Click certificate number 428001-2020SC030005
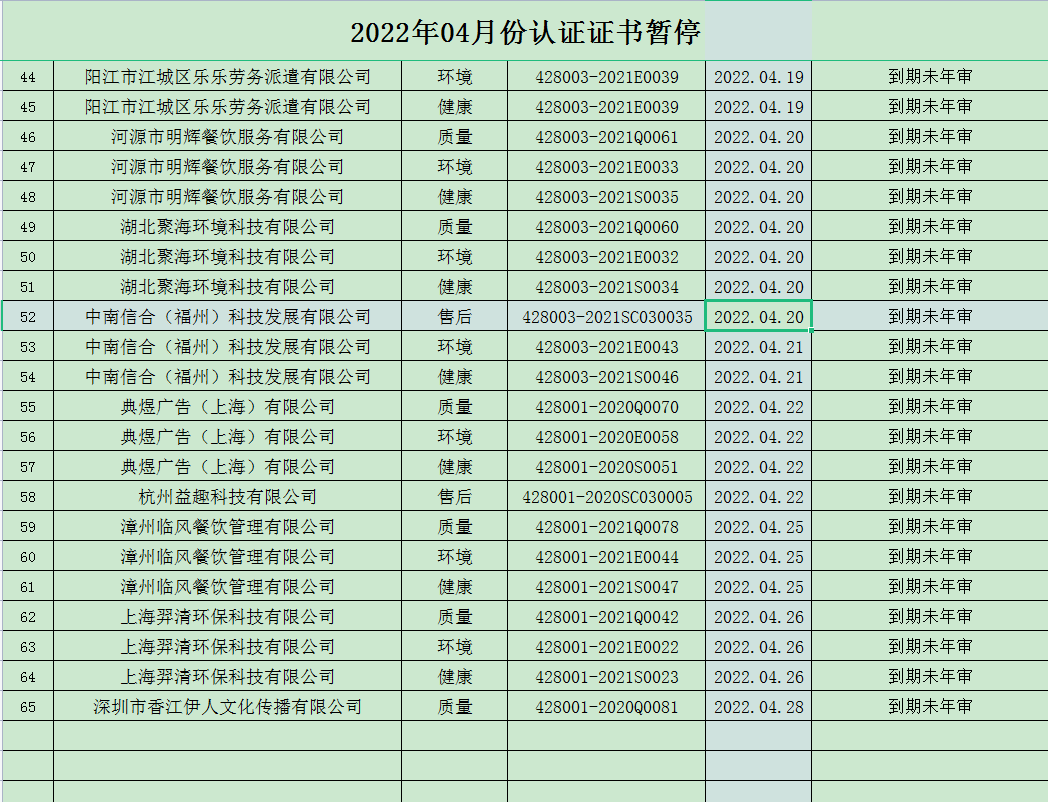1048x802 pixels. pos(606,497)
